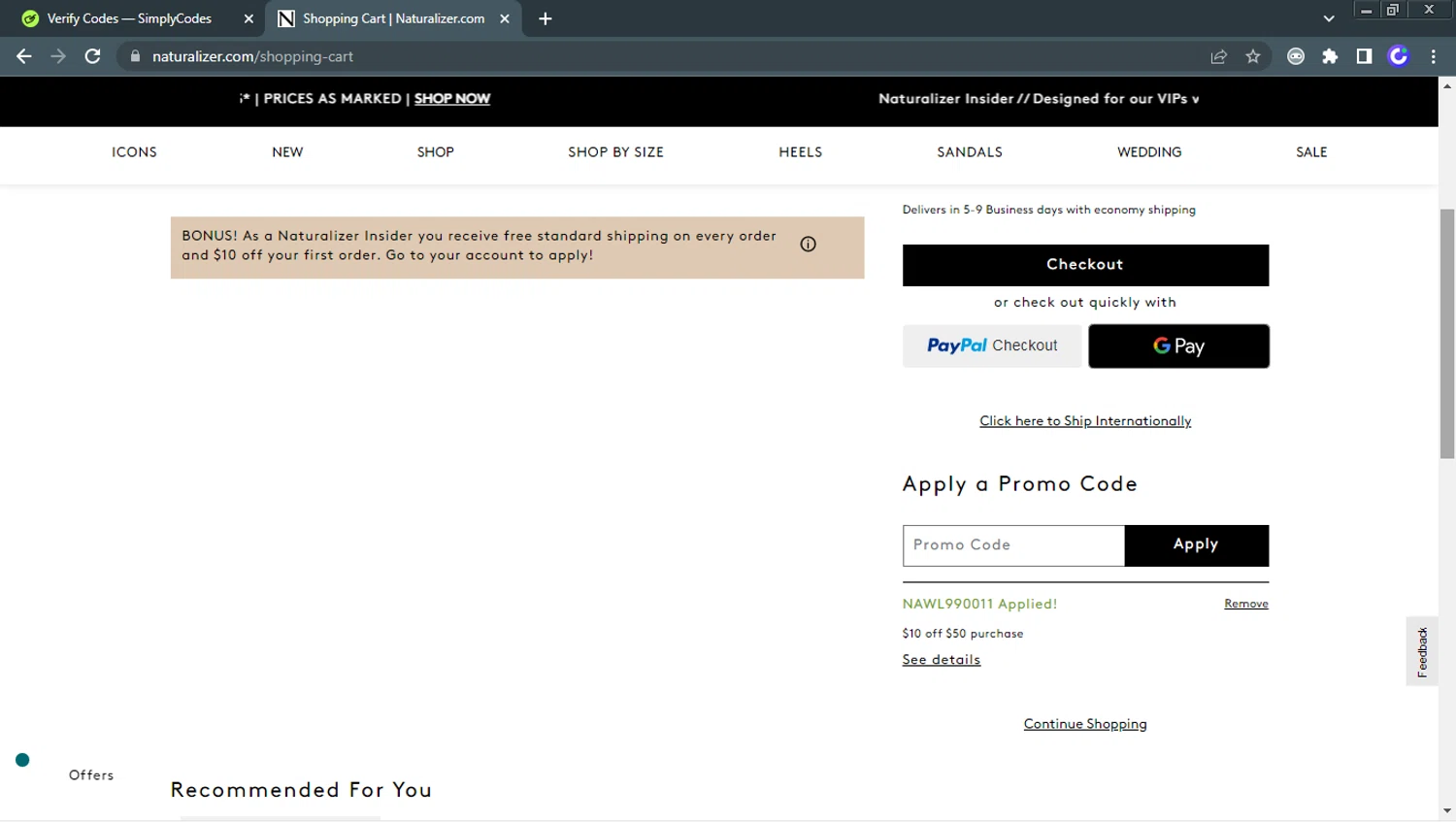Click SHOP NOW link in top banner

pyautogui.click(x=452, y=99)
